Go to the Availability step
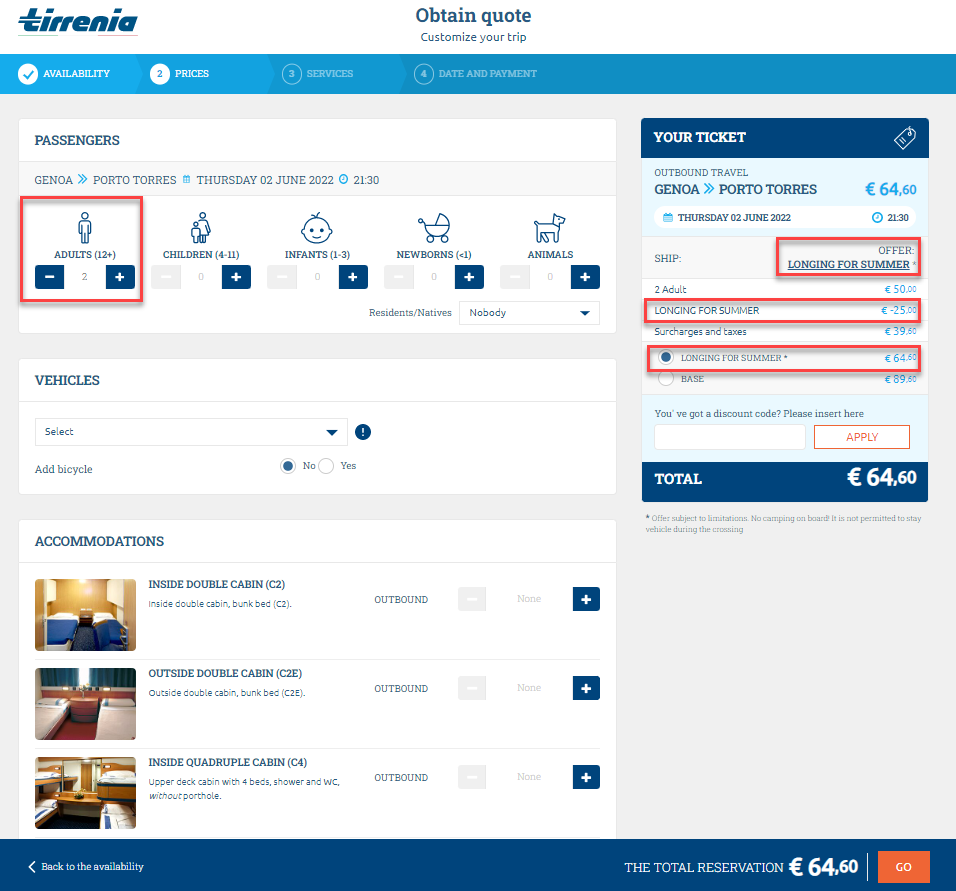The height and width of the screenshot is (891, 956). point(65,74)
